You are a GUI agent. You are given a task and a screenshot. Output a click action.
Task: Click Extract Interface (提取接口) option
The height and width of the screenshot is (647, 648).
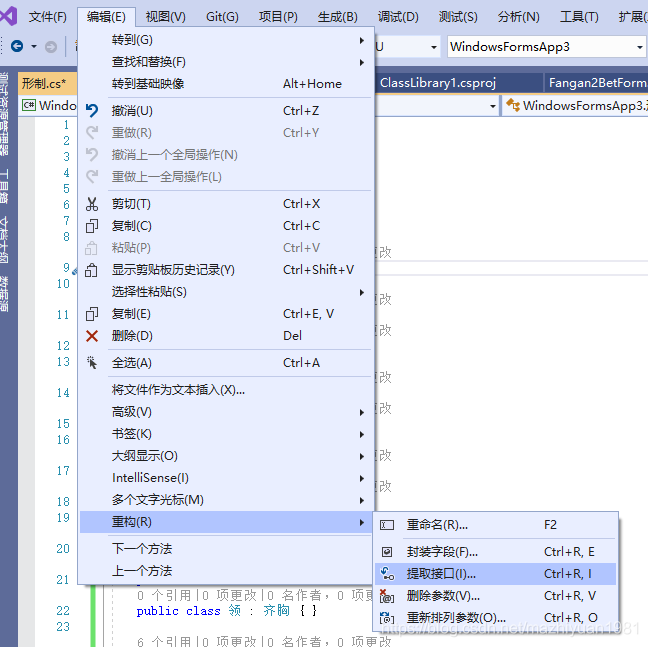441,574
